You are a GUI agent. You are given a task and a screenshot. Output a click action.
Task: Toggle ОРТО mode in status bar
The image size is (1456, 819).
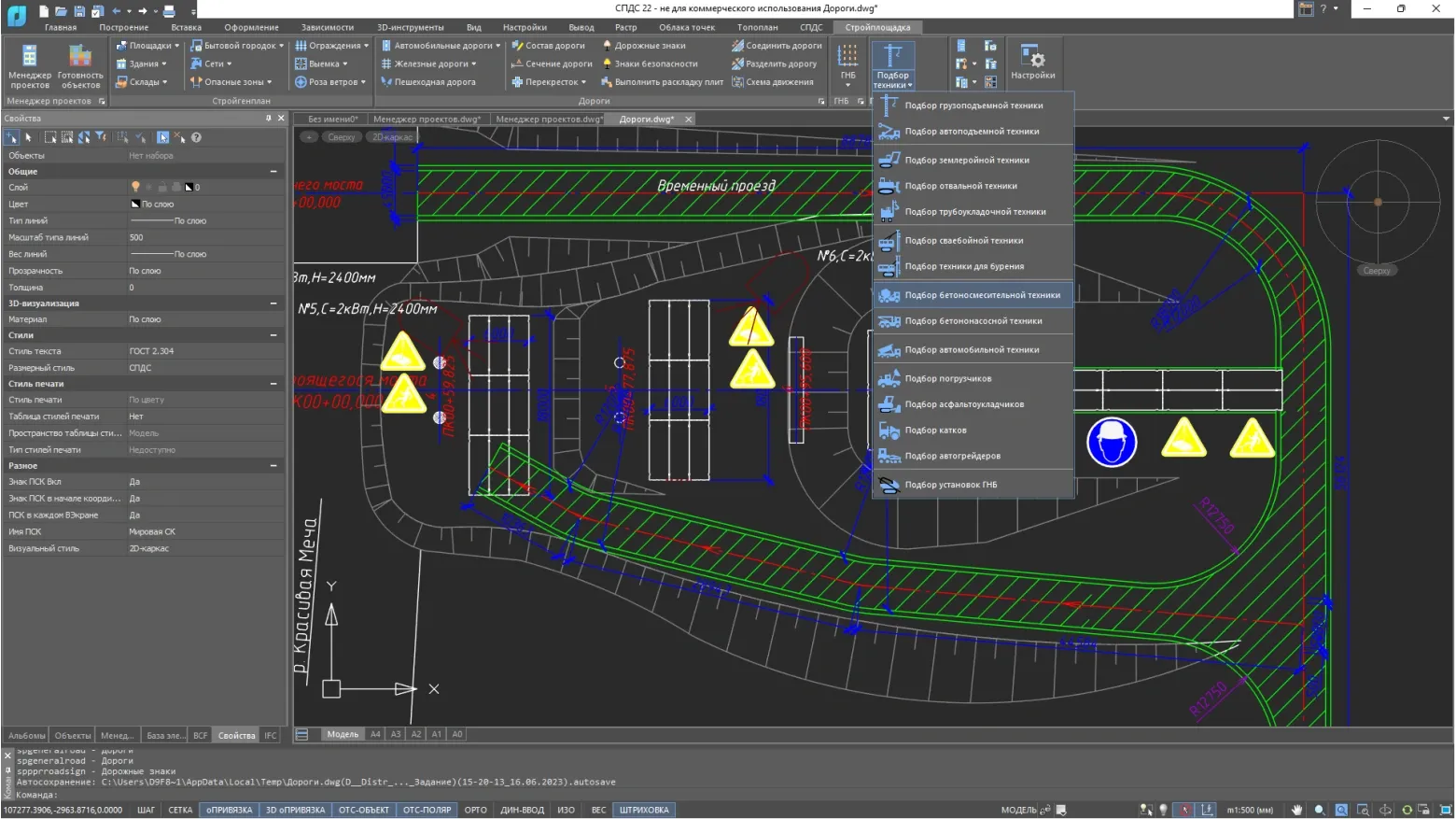coord(475,810)
